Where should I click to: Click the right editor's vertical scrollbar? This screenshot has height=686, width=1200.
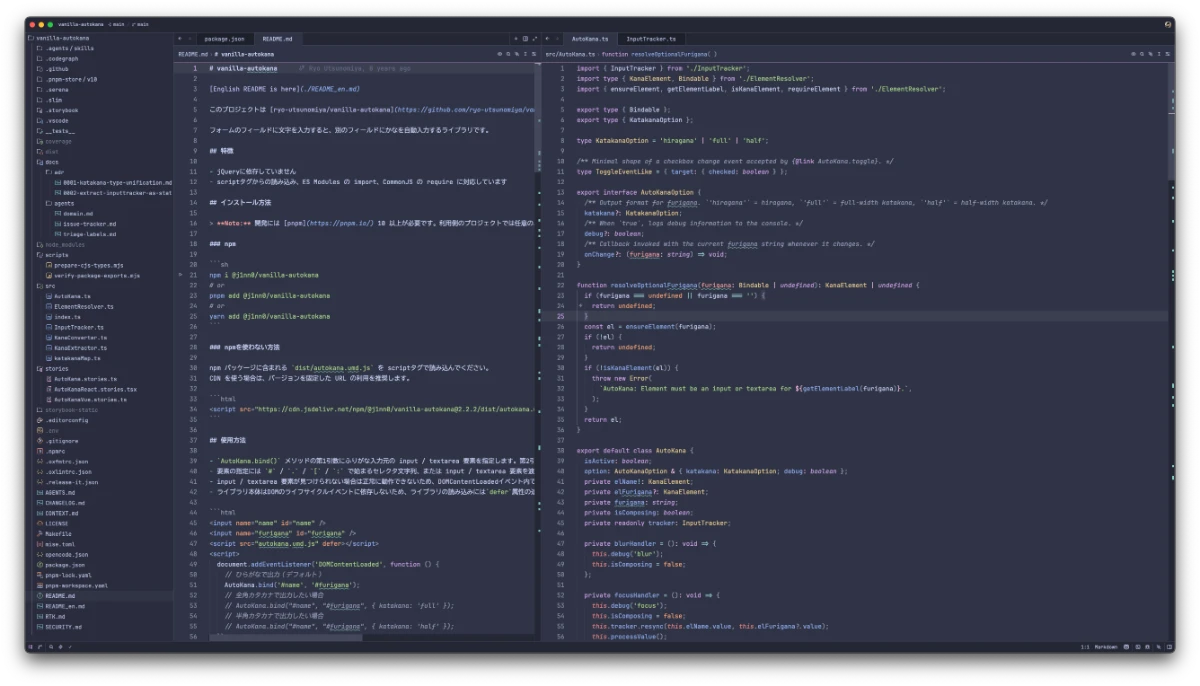point(1170,350)
